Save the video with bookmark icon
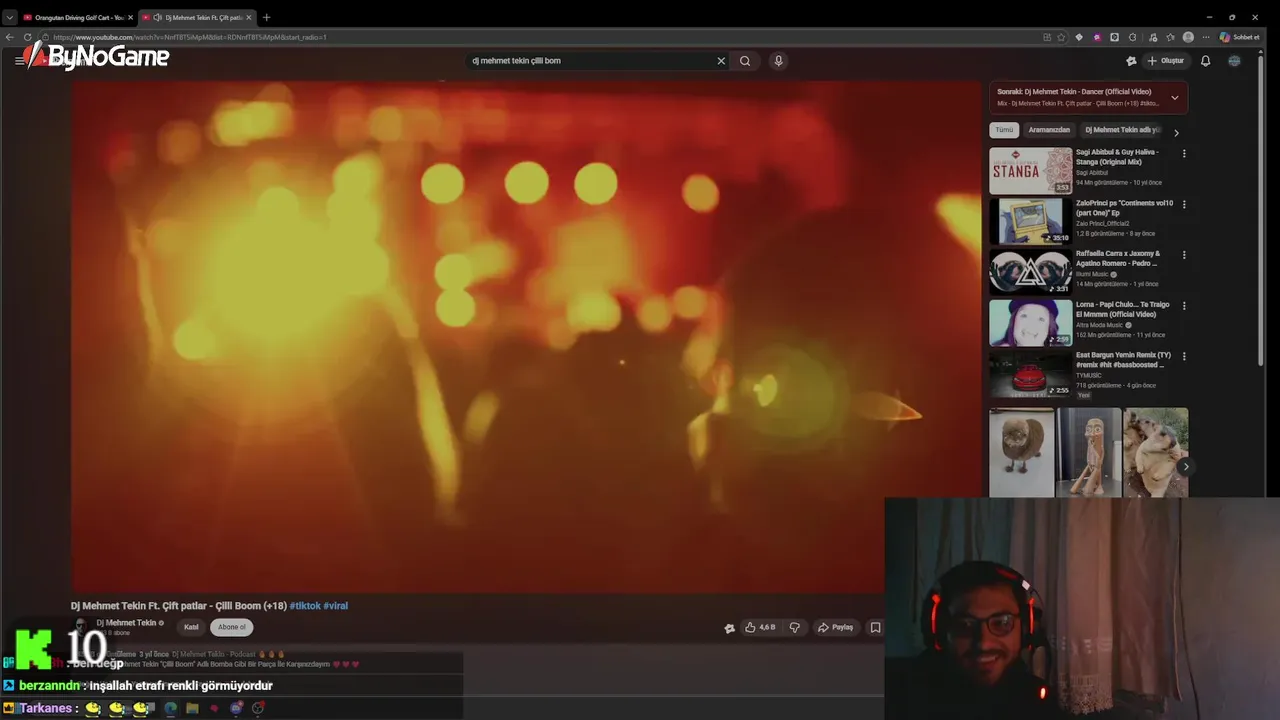The image size is (1280, 720). click(875, 627)
